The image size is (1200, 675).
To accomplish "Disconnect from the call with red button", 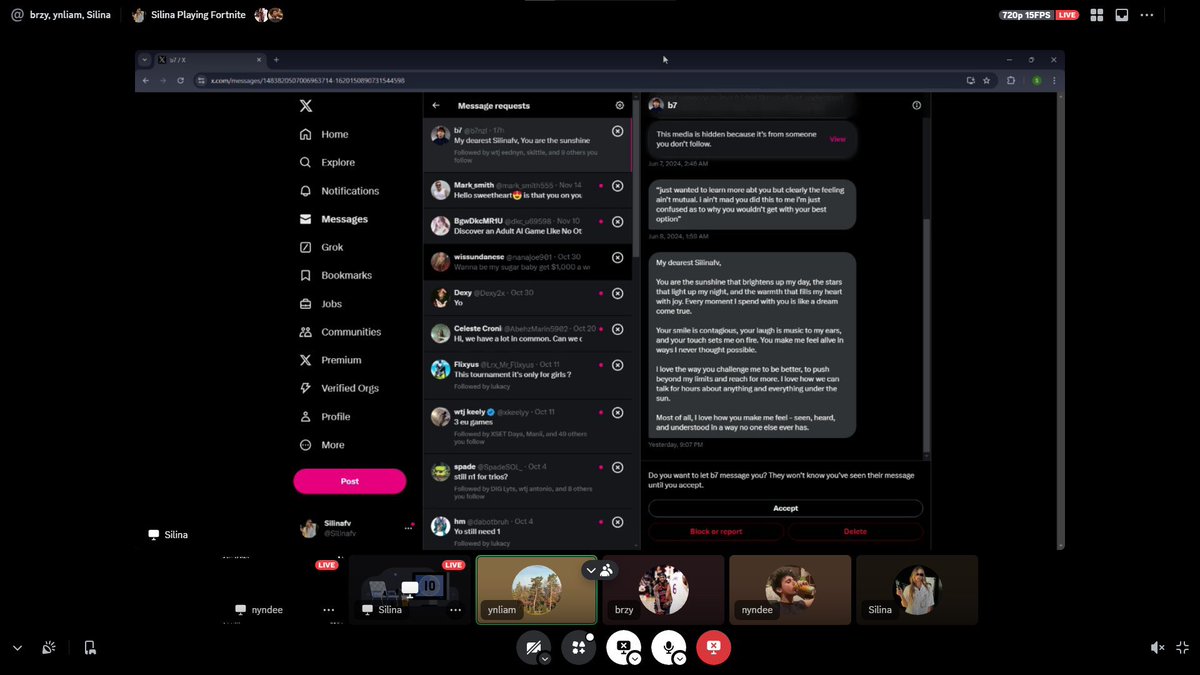I will pyautogui.click(x=714, y=647).
